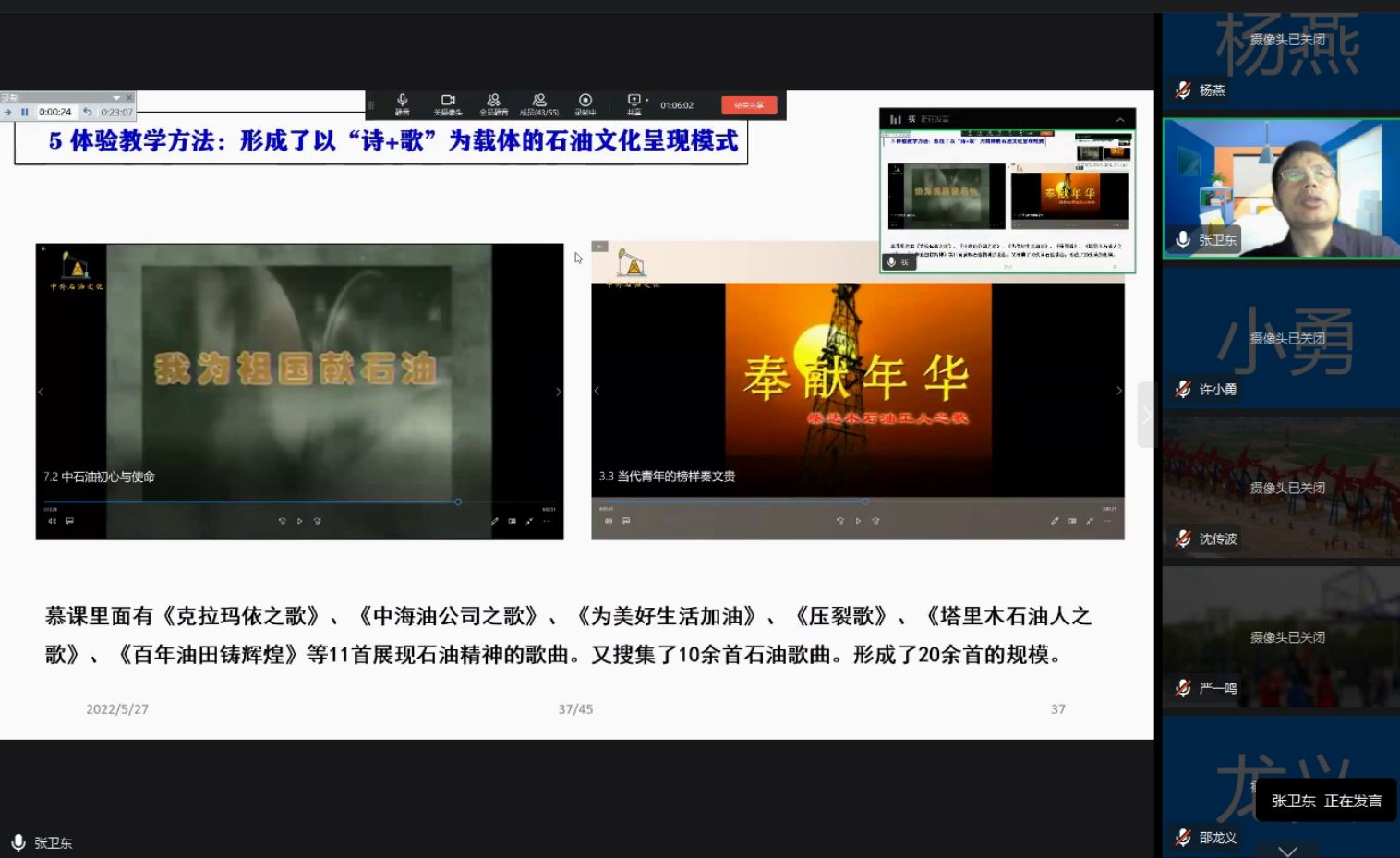Screen dimensions: 1400x858
Task: Click the recording status icon
Action: click(x=585, y=103)
